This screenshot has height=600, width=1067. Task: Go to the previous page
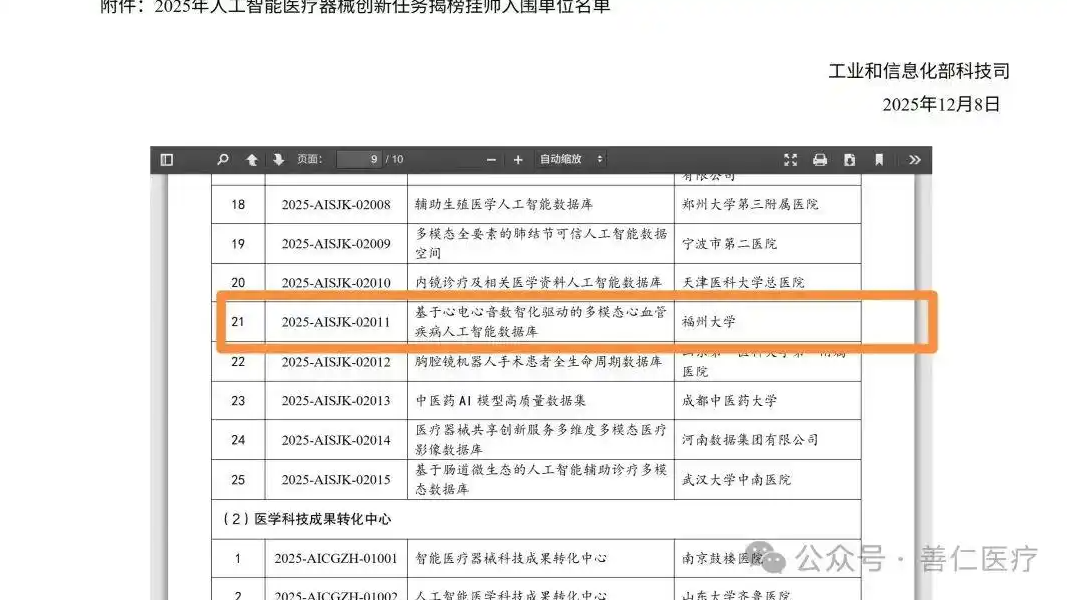coord(252,160)
